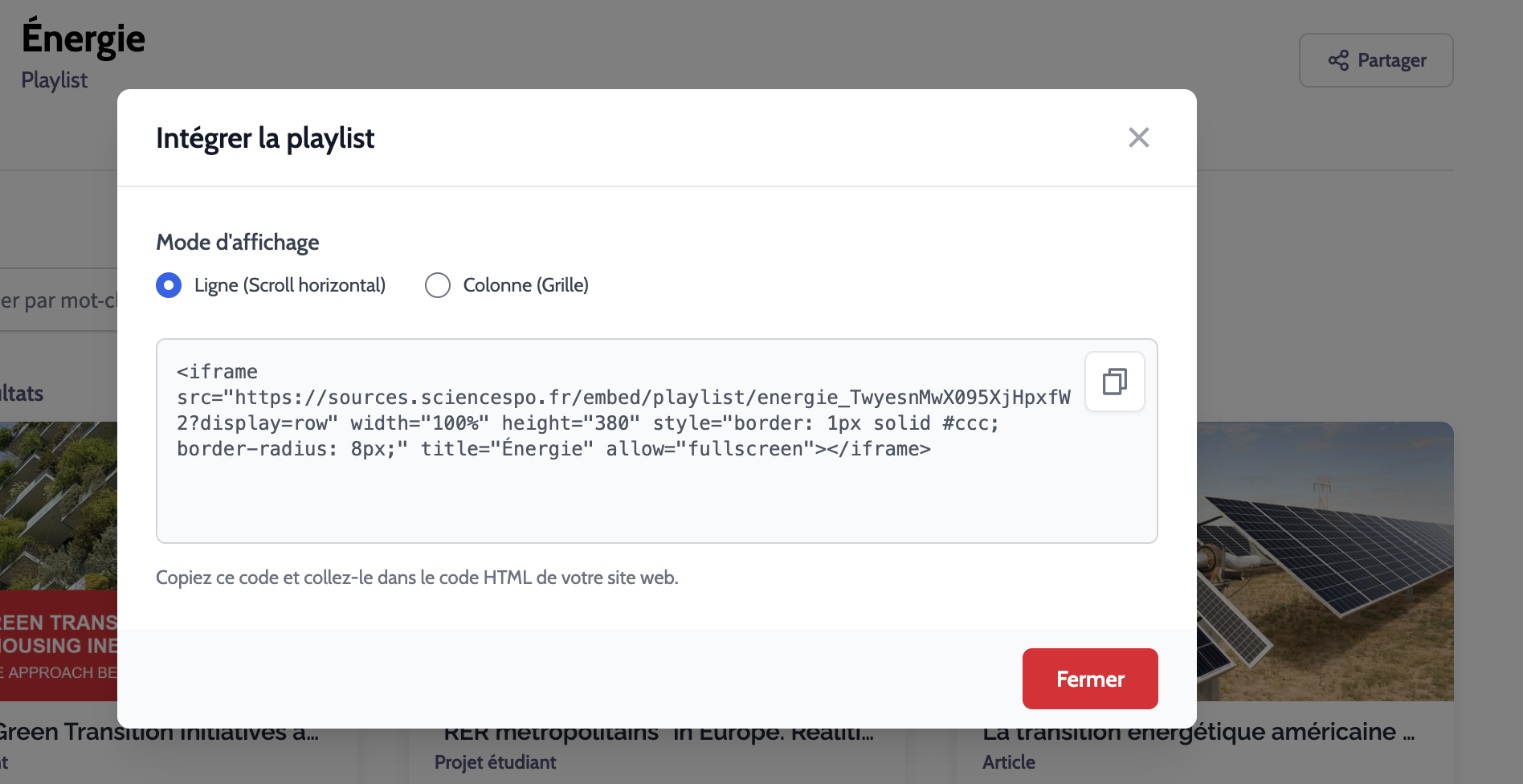This screenshot has height=784, width=1523.
Task: Close the embed dialog with the X icon
Action: pyautogui.click(x=1138, y=137)
